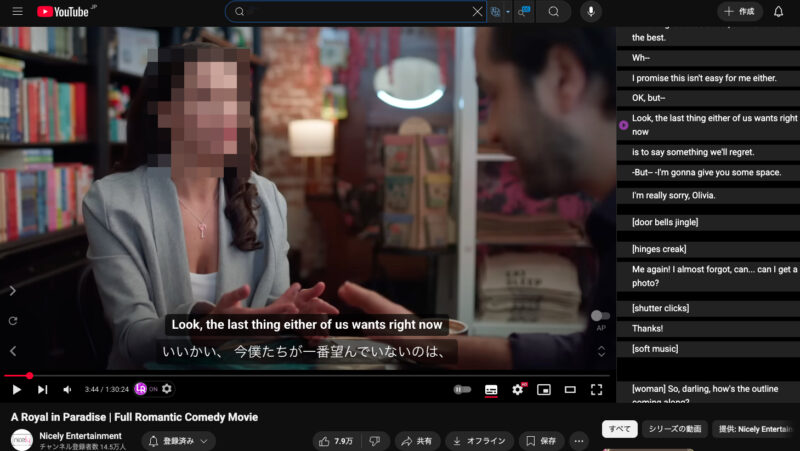This screenshot has height=451, width=800.
Task: Switch to theater mode
Action: 570,390
